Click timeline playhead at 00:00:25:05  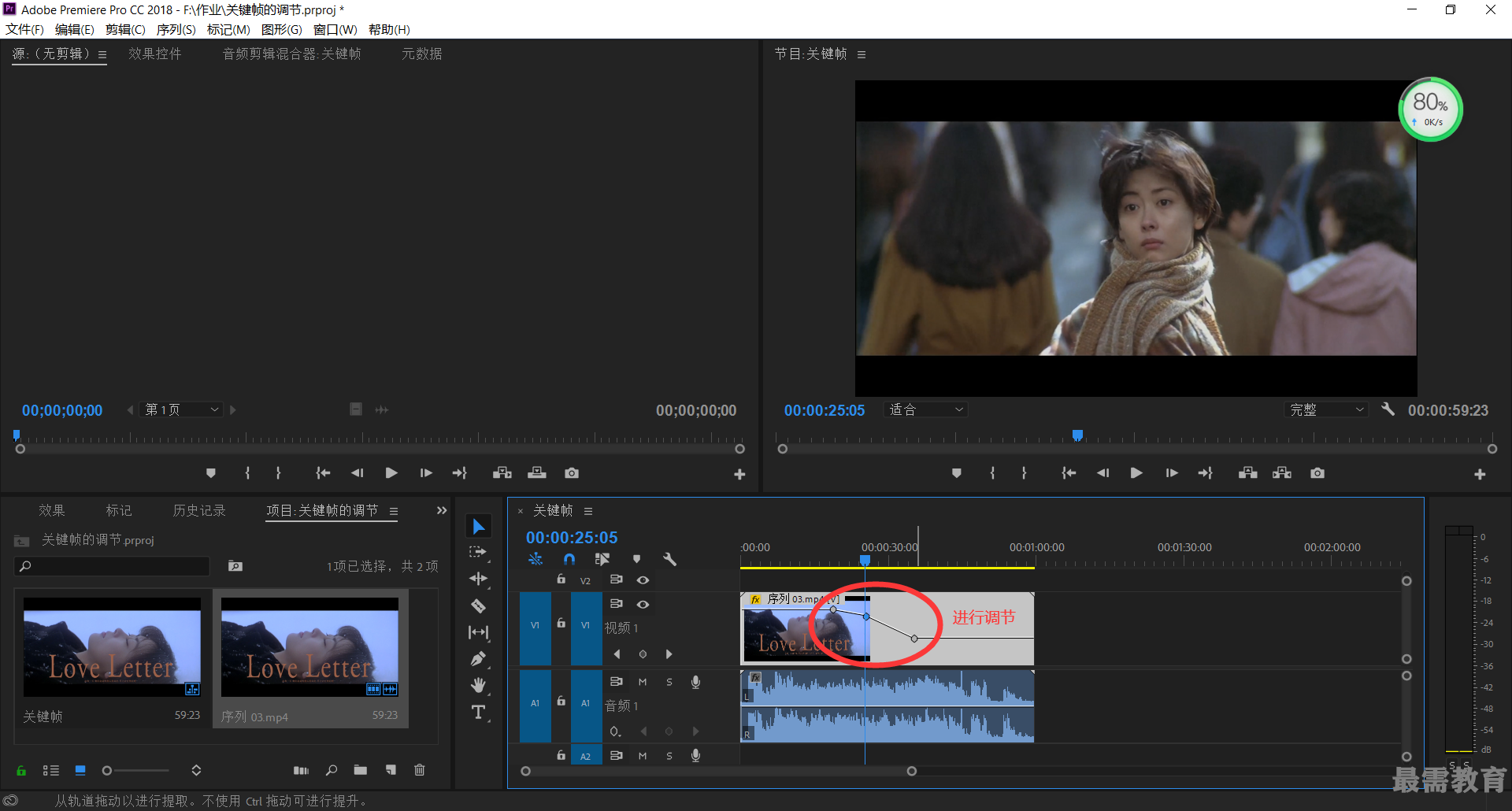click(865, 560)
